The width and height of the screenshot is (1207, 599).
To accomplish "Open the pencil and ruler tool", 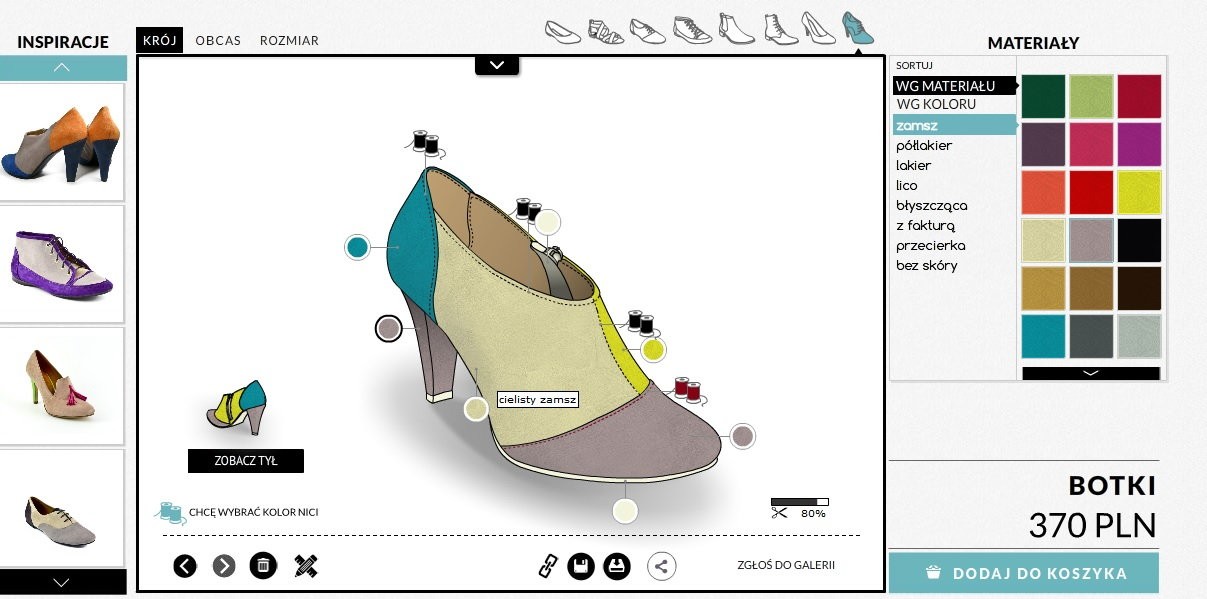I will [306, 566].
